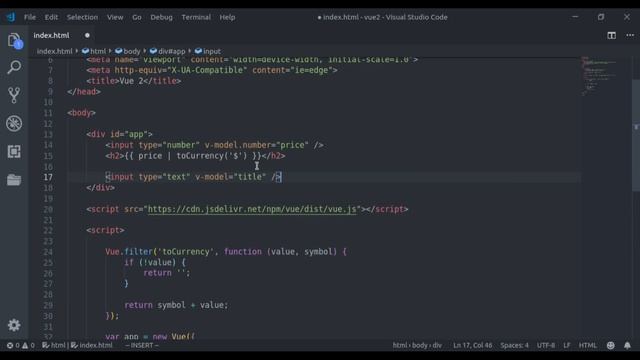Open the Selection menu
The image size is (640, 360).
coord(82,17)
